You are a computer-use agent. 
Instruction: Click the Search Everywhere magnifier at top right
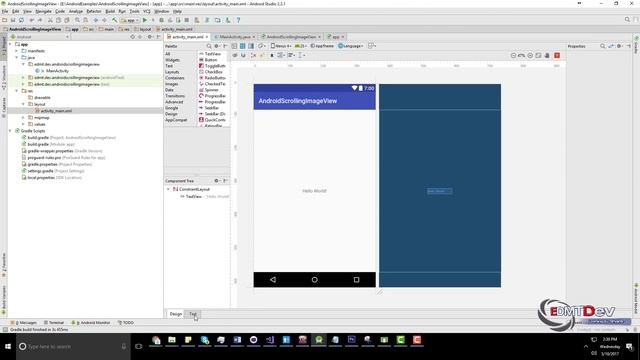click(x=627, y=20)
